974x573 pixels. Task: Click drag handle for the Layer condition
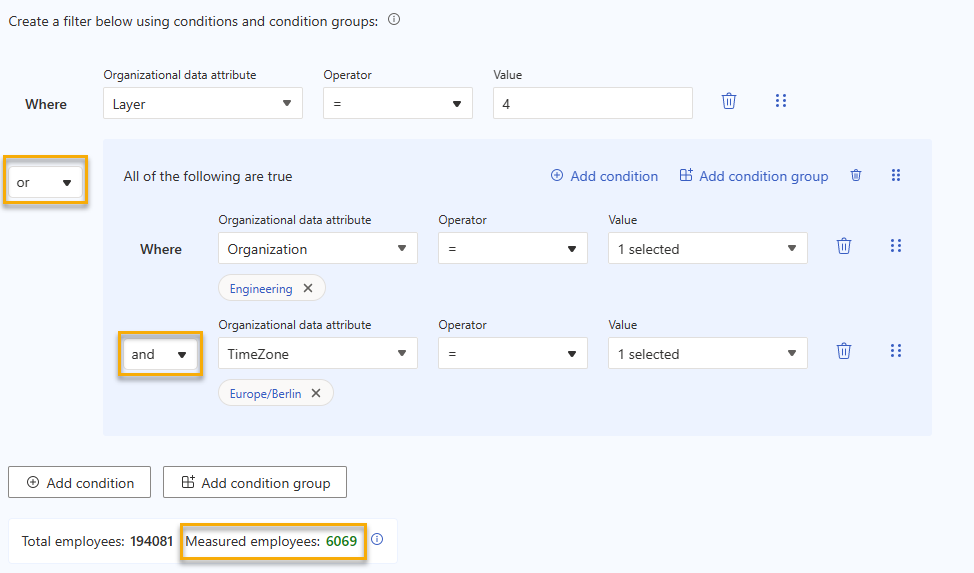(x=781, y=101)
